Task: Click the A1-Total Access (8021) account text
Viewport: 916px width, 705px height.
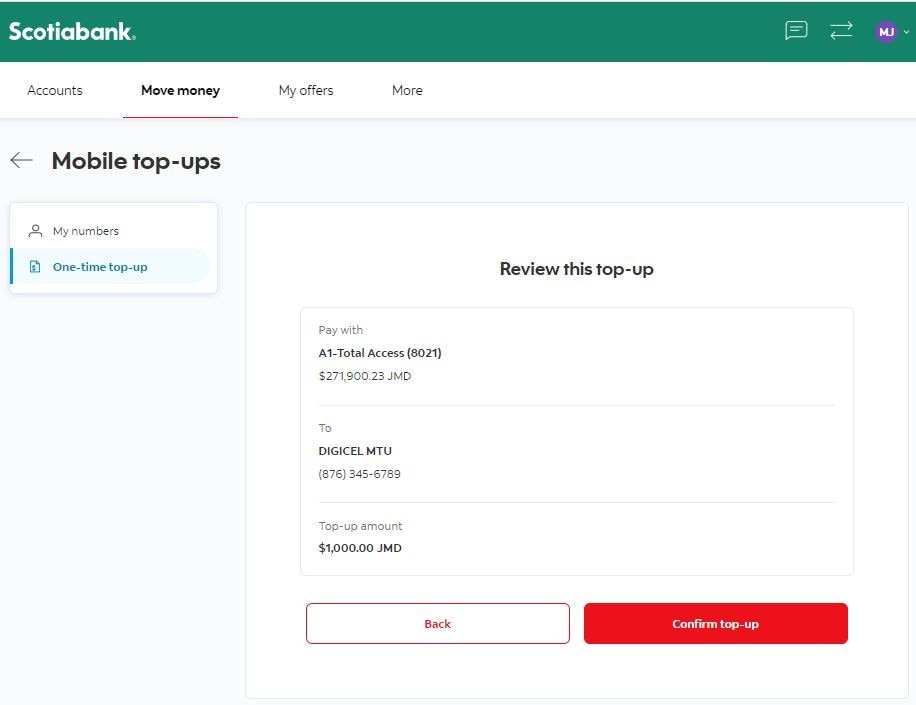Action: coord(380,353)
